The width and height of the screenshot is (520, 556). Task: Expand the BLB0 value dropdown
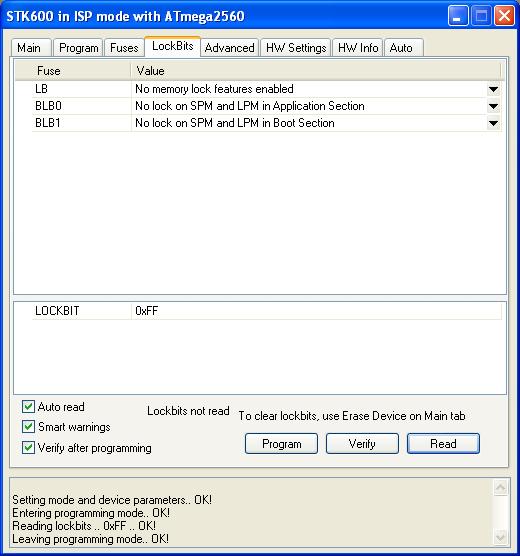pos(493,106)
